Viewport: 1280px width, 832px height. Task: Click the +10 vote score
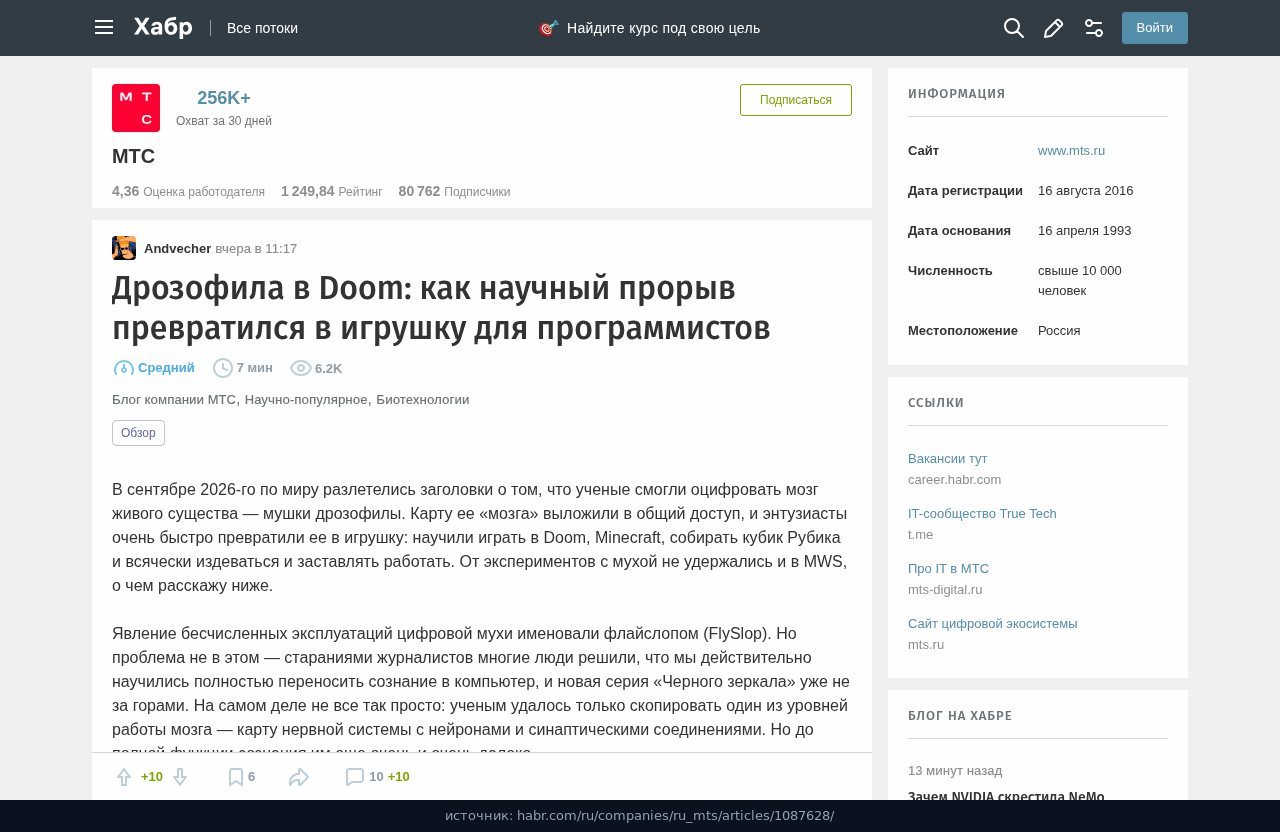[x=152, y=777]
